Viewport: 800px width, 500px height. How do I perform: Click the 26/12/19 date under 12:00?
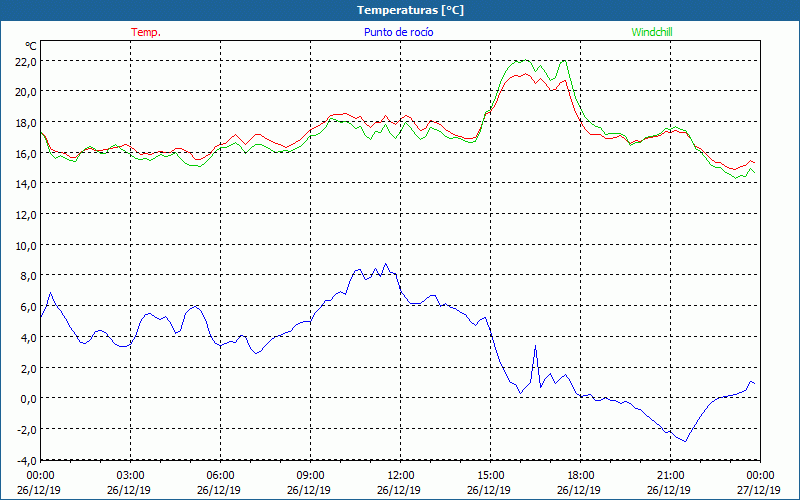(x=399, y=490)
